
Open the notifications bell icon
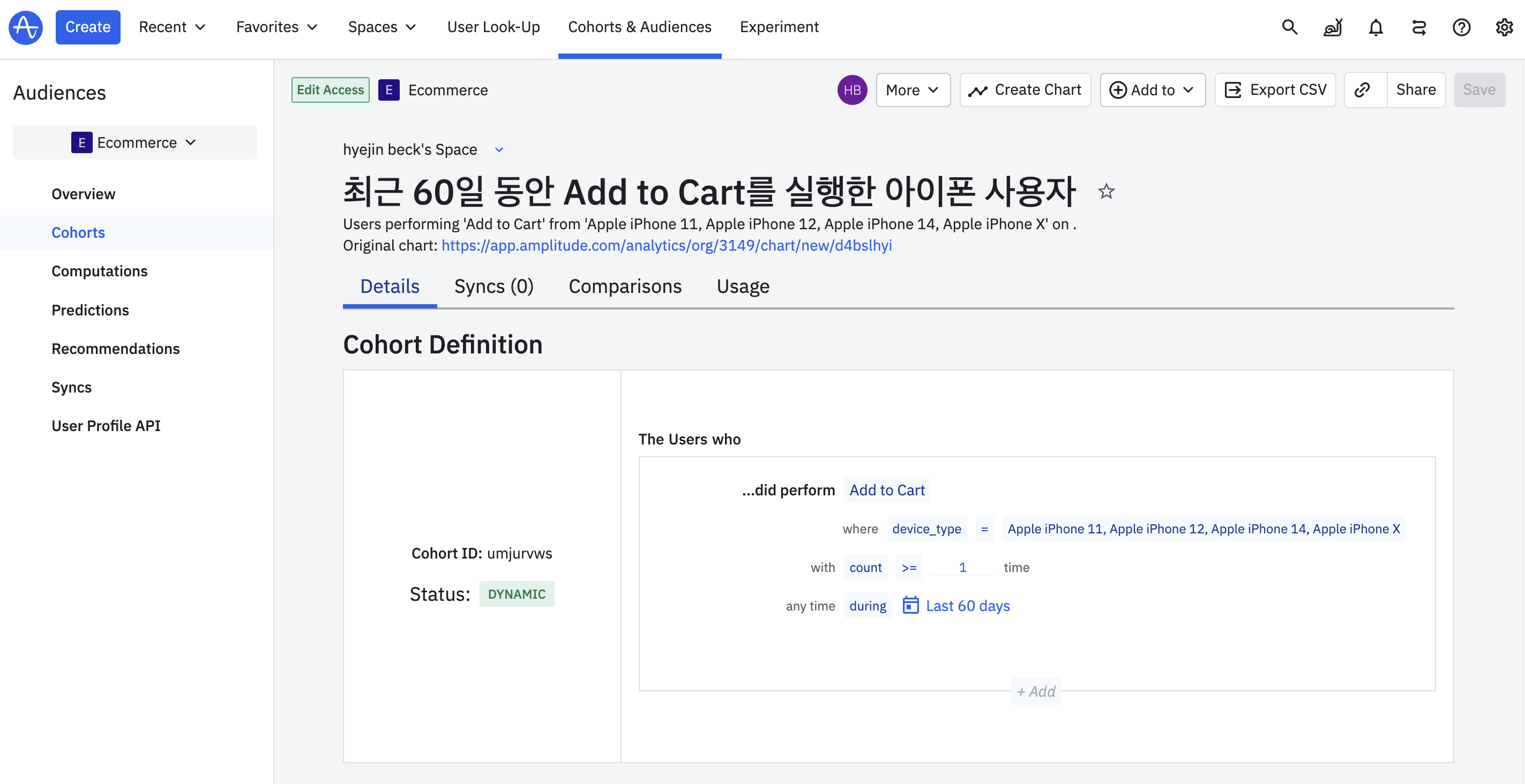pos(1375,27)
